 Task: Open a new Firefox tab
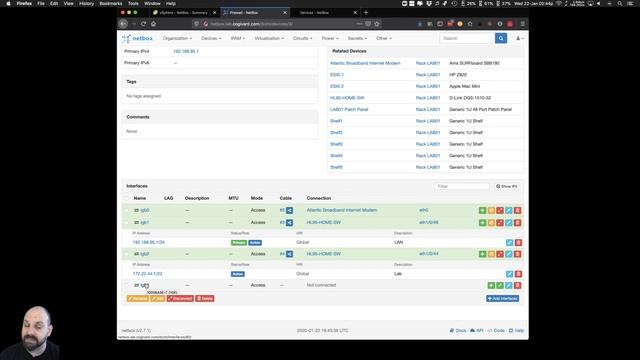click(366, 13)
